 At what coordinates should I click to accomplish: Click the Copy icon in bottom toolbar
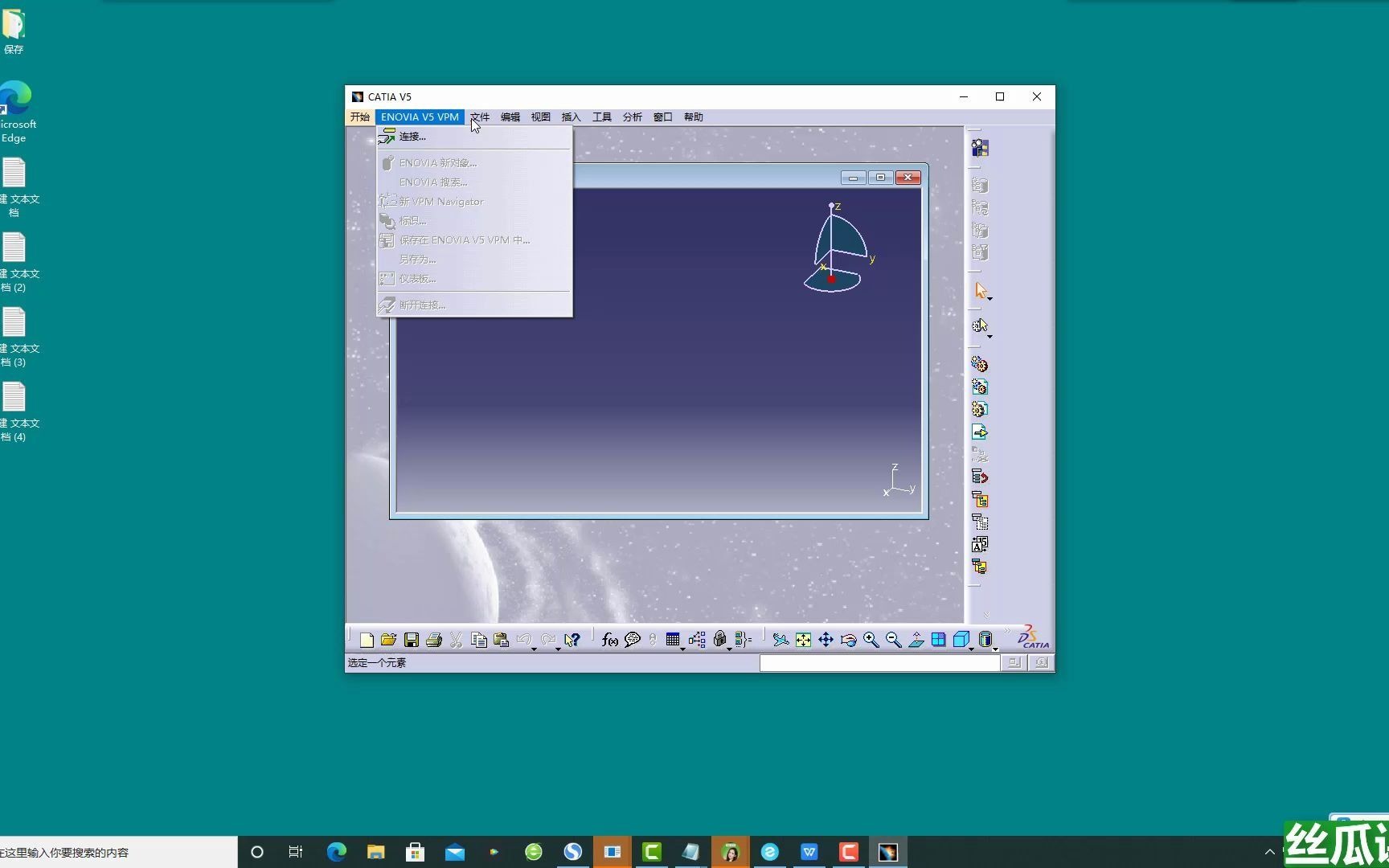click(479, 640)
